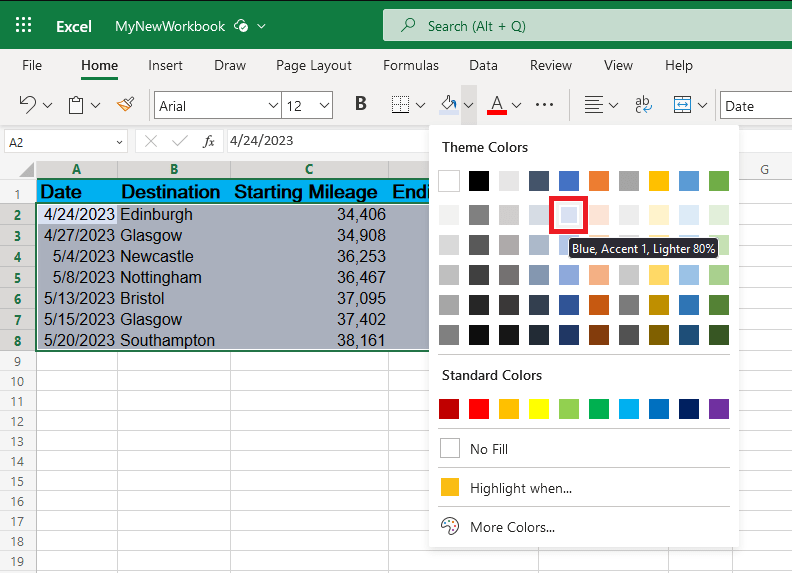Expand the alignment dropdown arrow
Image resolution: width=792 pixels, height=573 pixels.
point(613,105)
